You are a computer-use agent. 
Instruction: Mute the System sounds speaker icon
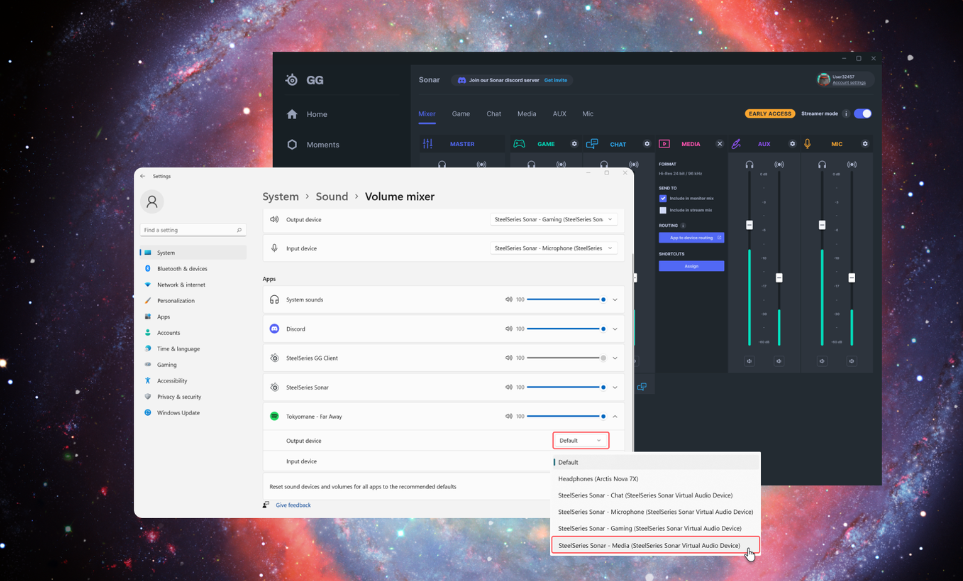(x=509, y=300)
